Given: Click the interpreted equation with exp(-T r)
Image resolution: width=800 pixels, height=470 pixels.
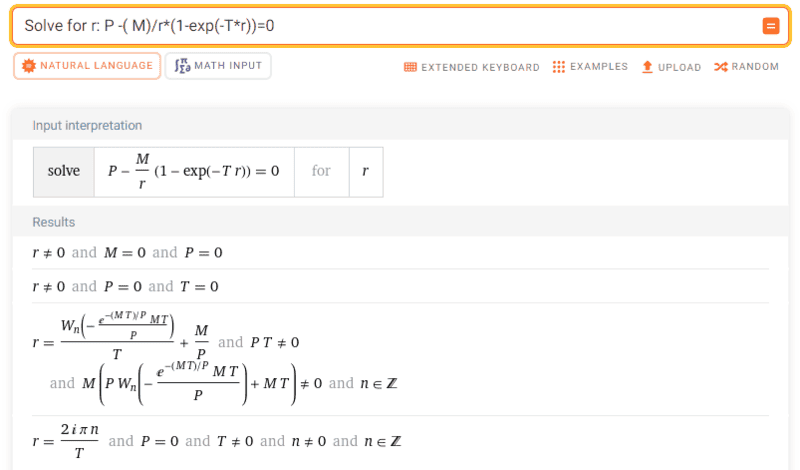Looking at the screenshot, I should (194, 171).
